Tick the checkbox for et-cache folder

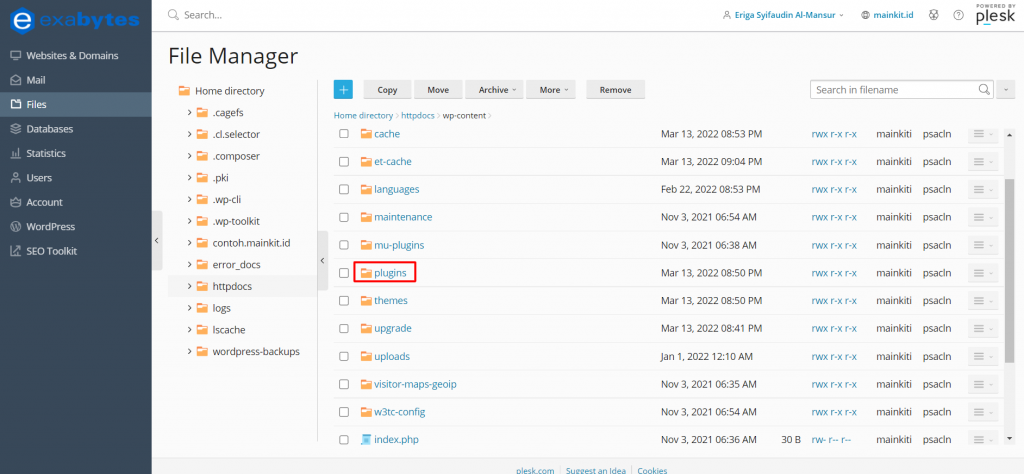pyautogui.click(x=344, y=161)
